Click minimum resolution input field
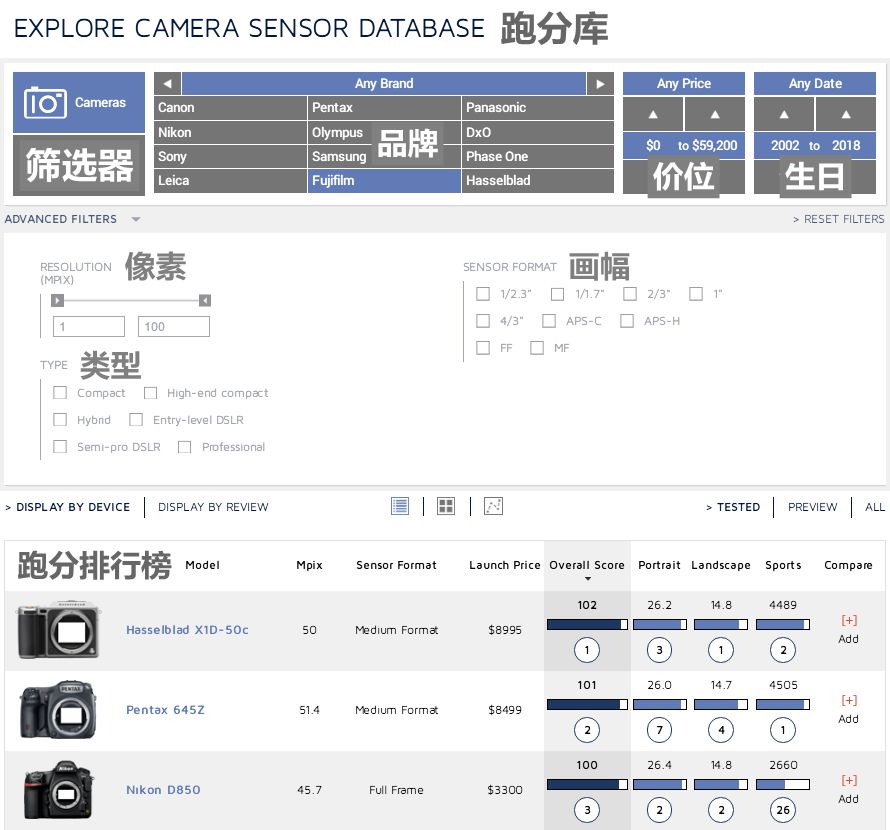 click(x=89, y=326)
